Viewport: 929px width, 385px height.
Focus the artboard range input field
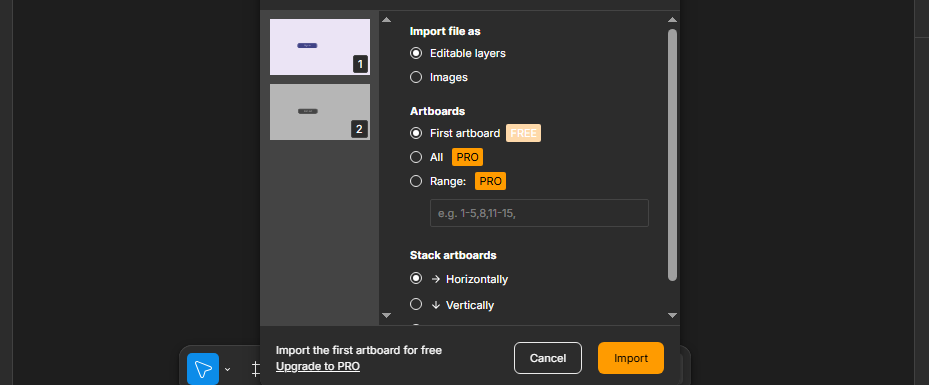[539, 213]
